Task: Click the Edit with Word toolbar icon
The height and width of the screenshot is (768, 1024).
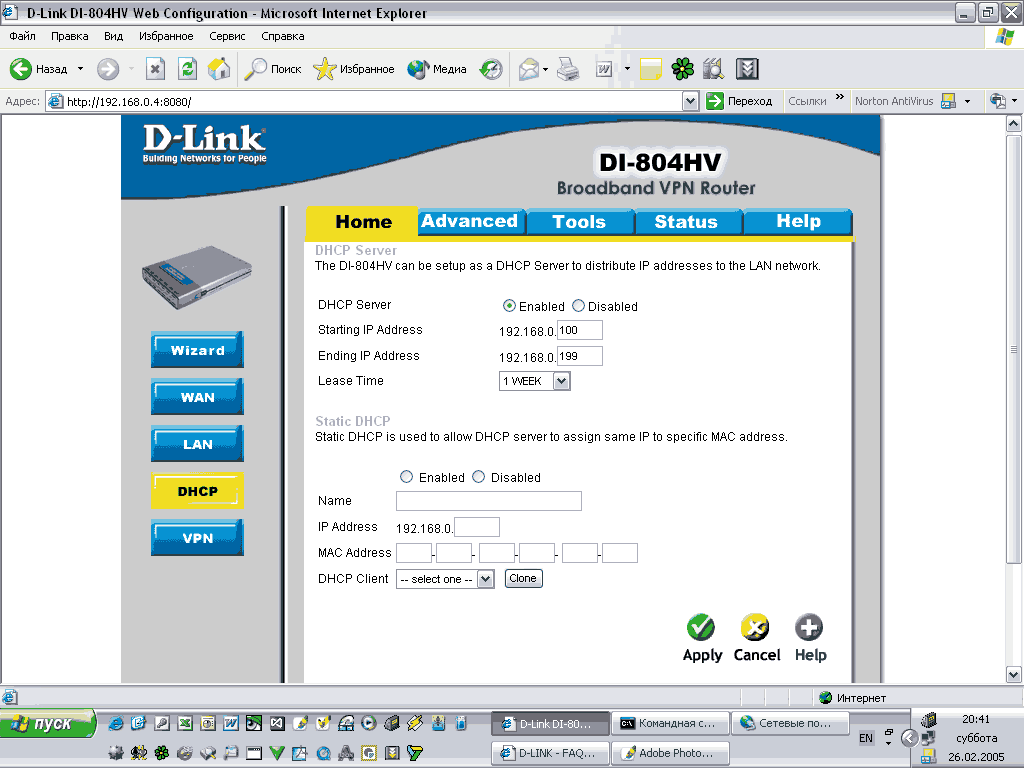Action: [604, 69]
